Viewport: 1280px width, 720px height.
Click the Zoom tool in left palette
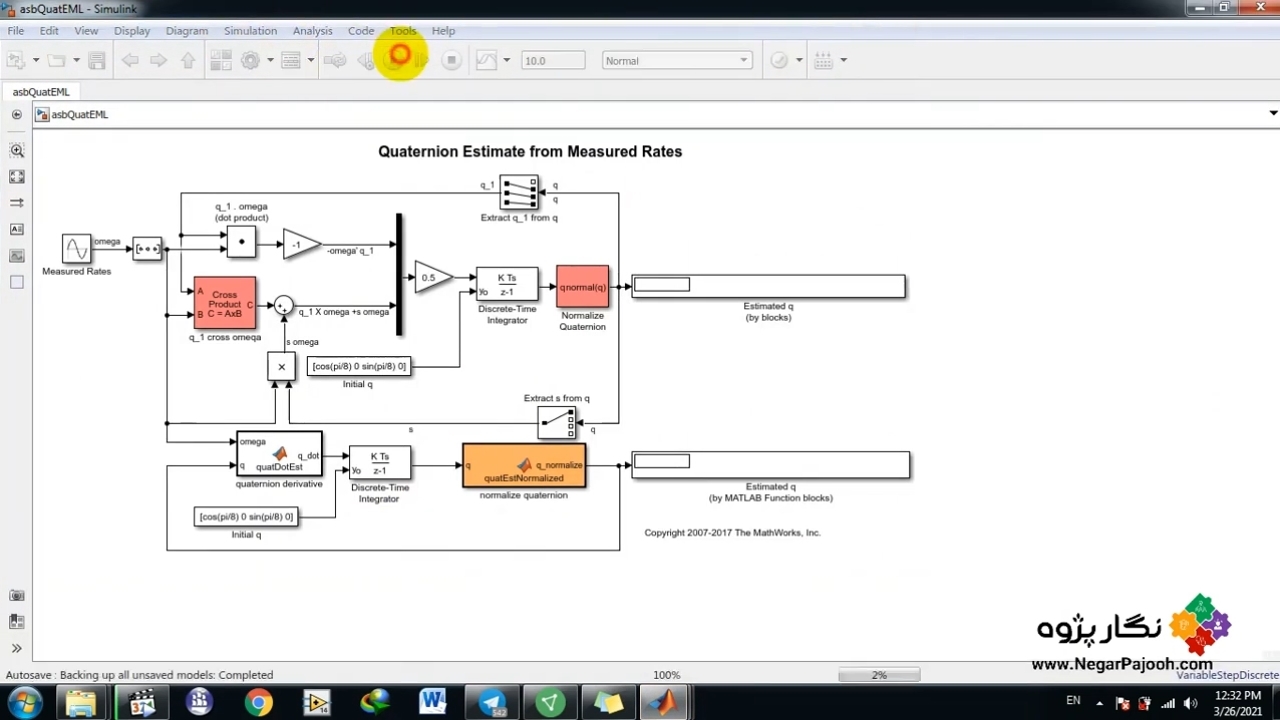pyautogui.click(x=17, y=151)
